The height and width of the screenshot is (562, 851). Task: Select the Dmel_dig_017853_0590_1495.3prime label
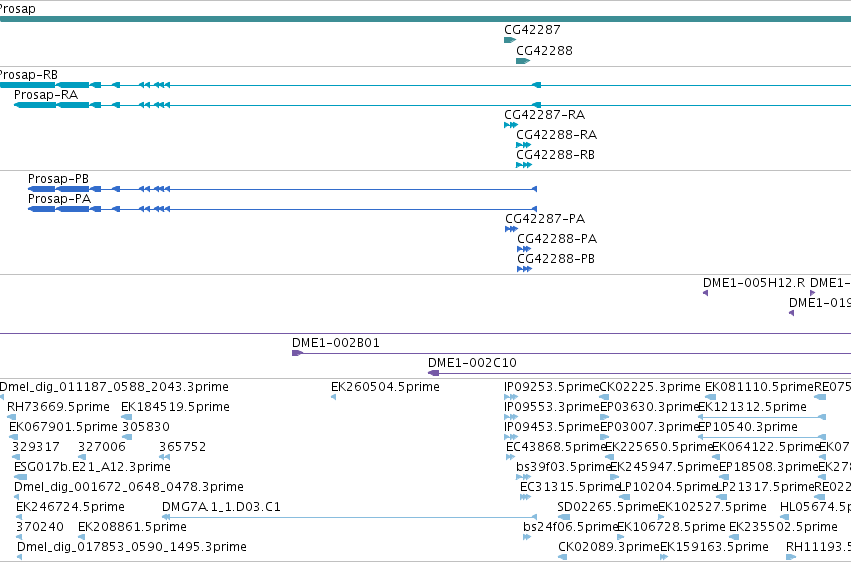click(x=132, y=547)
